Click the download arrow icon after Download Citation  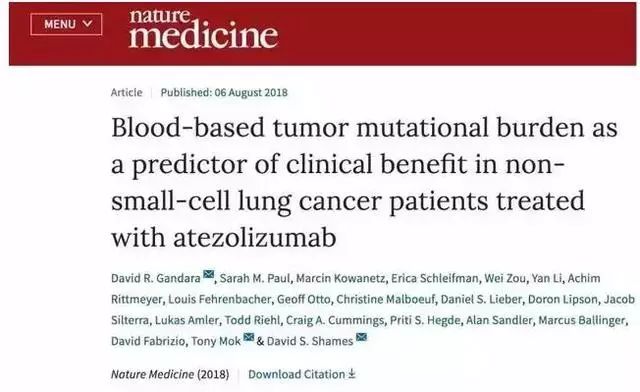click(x=352, y=373)
